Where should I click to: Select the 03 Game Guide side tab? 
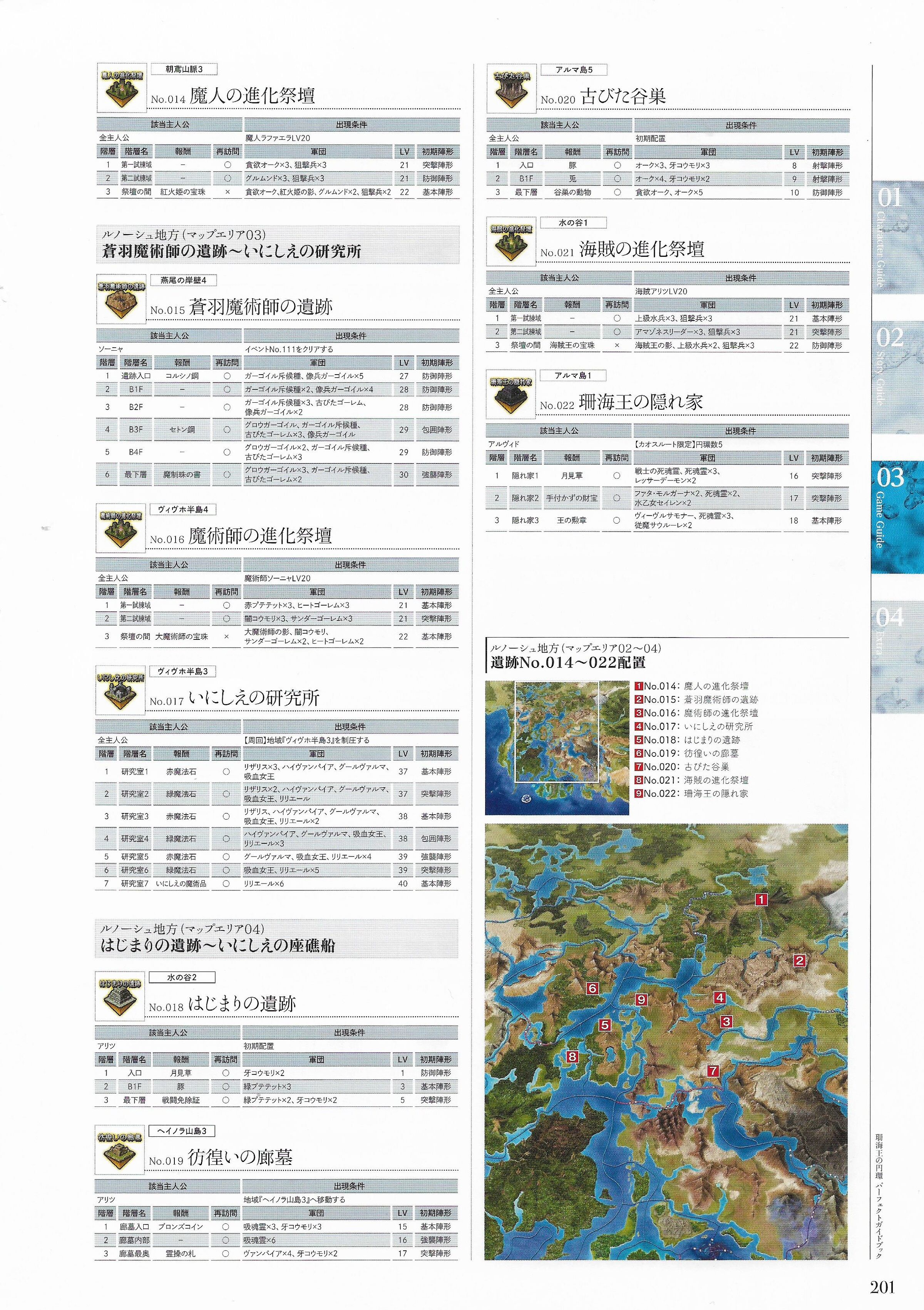(898, 517)
